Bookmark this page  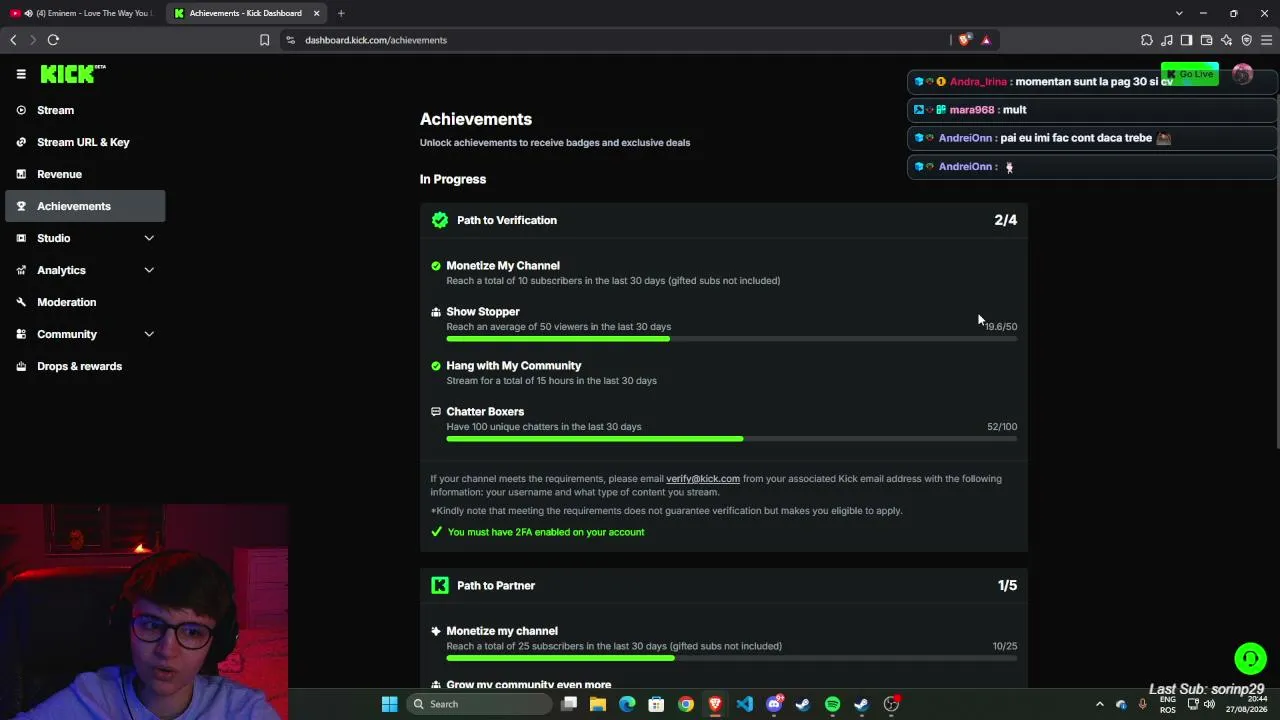264,40
